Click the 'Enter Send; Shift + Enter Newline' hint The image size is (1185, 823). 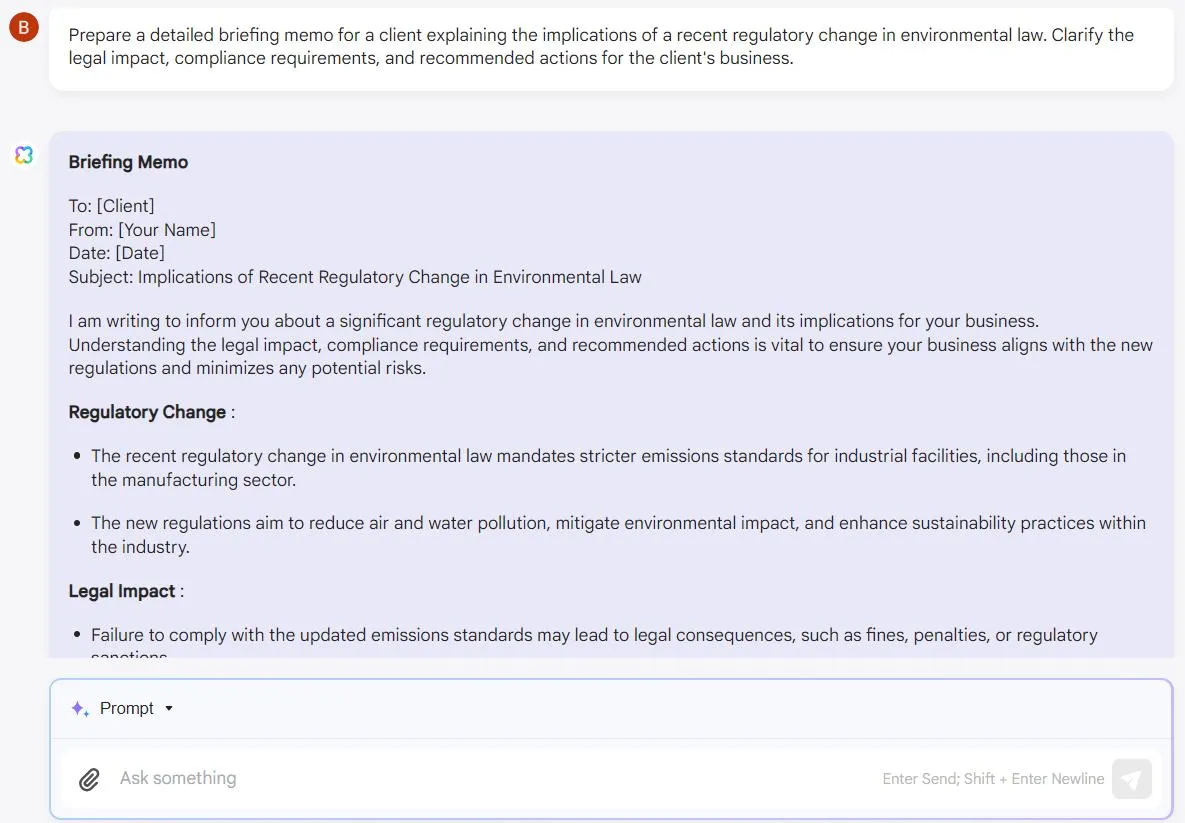point(993,779)
